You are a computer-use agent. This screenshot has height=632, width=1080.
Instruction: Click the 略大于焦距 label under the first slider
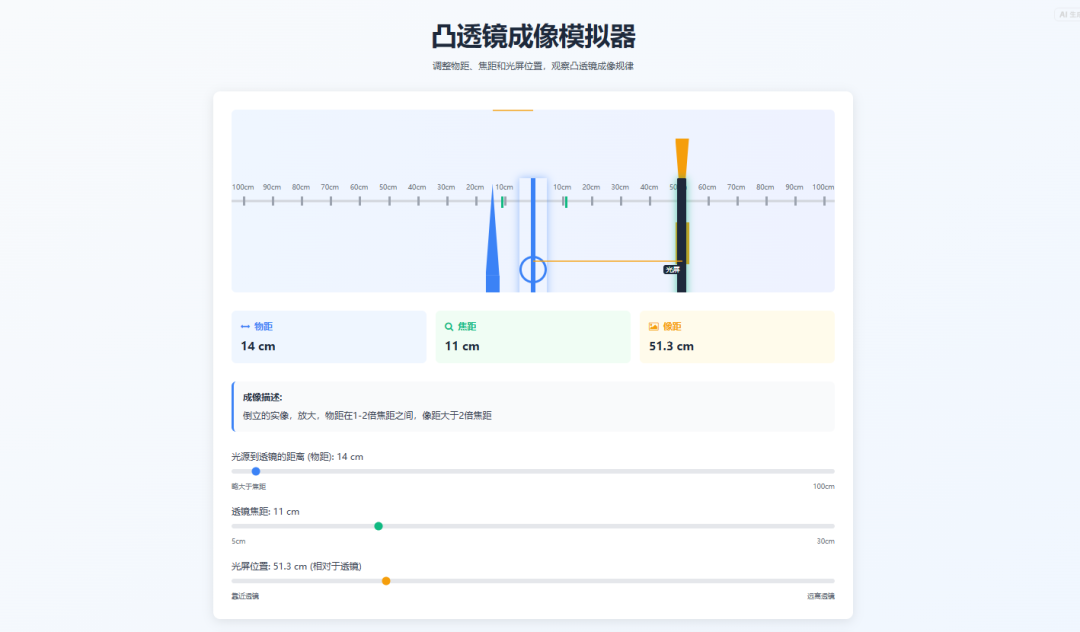coord(248,486)
